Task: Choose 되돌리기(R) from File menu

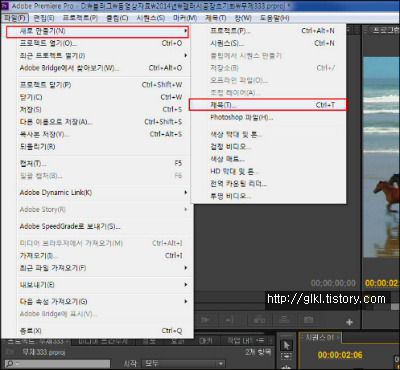Action: (103, 147)
